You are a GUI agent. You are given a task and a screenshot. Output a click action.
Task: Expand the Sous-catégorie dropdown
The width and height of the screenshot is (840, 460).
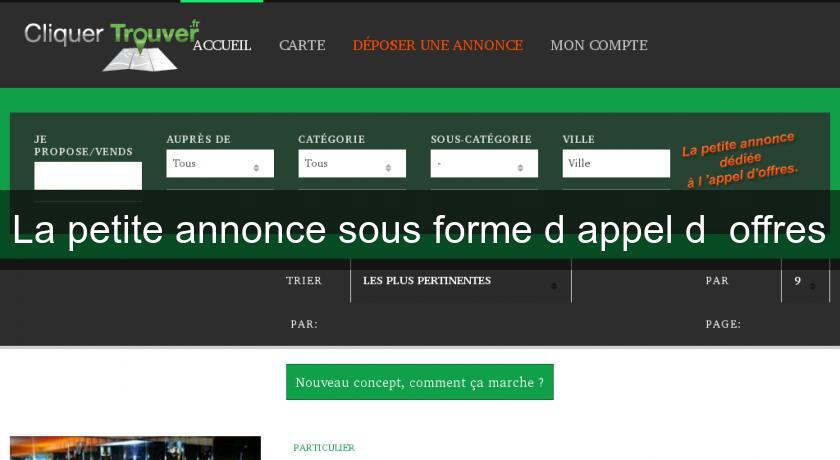click(484, 163)
